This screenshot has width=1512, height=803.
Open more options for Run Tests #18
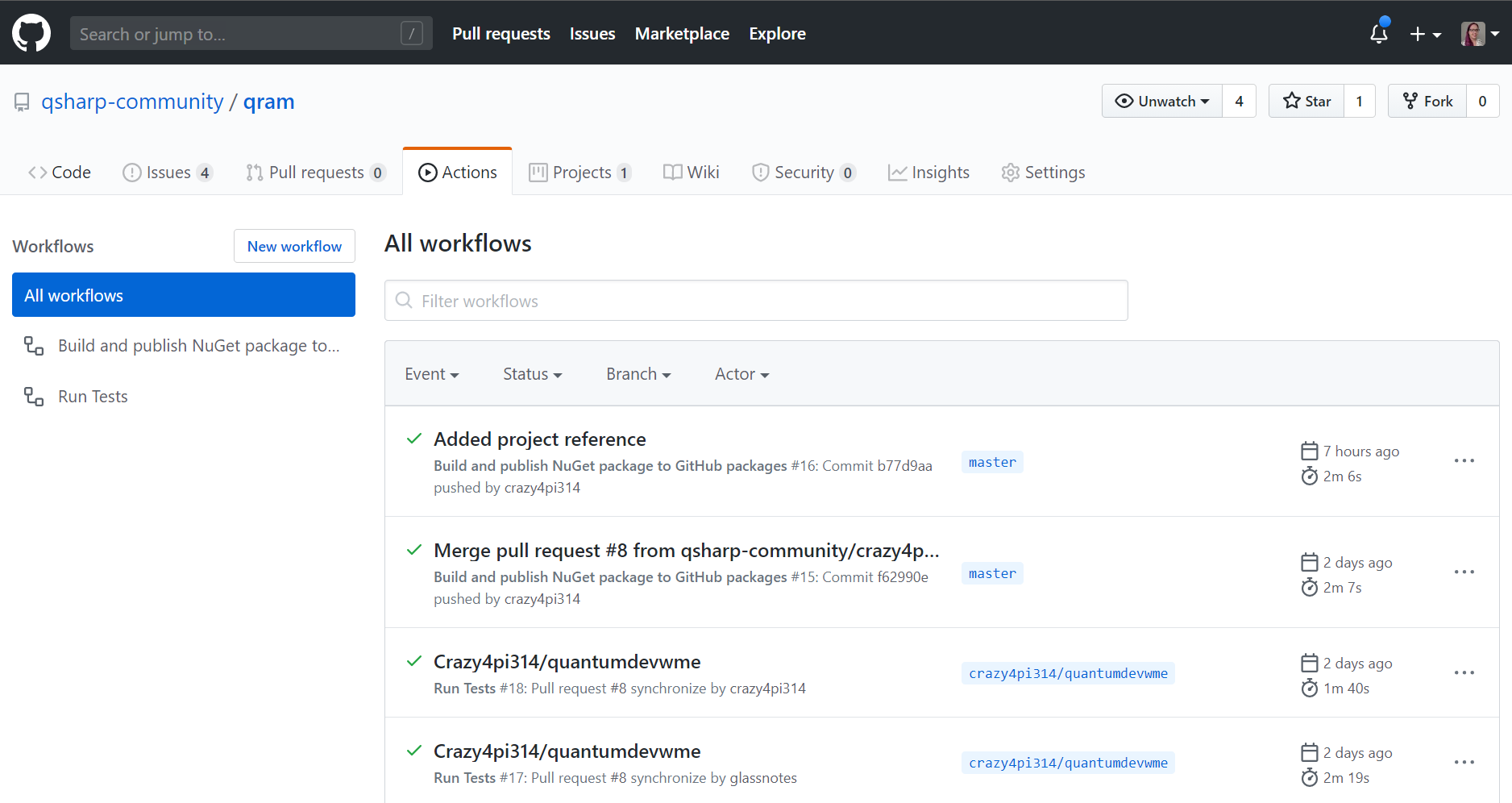pos(1464,672)
